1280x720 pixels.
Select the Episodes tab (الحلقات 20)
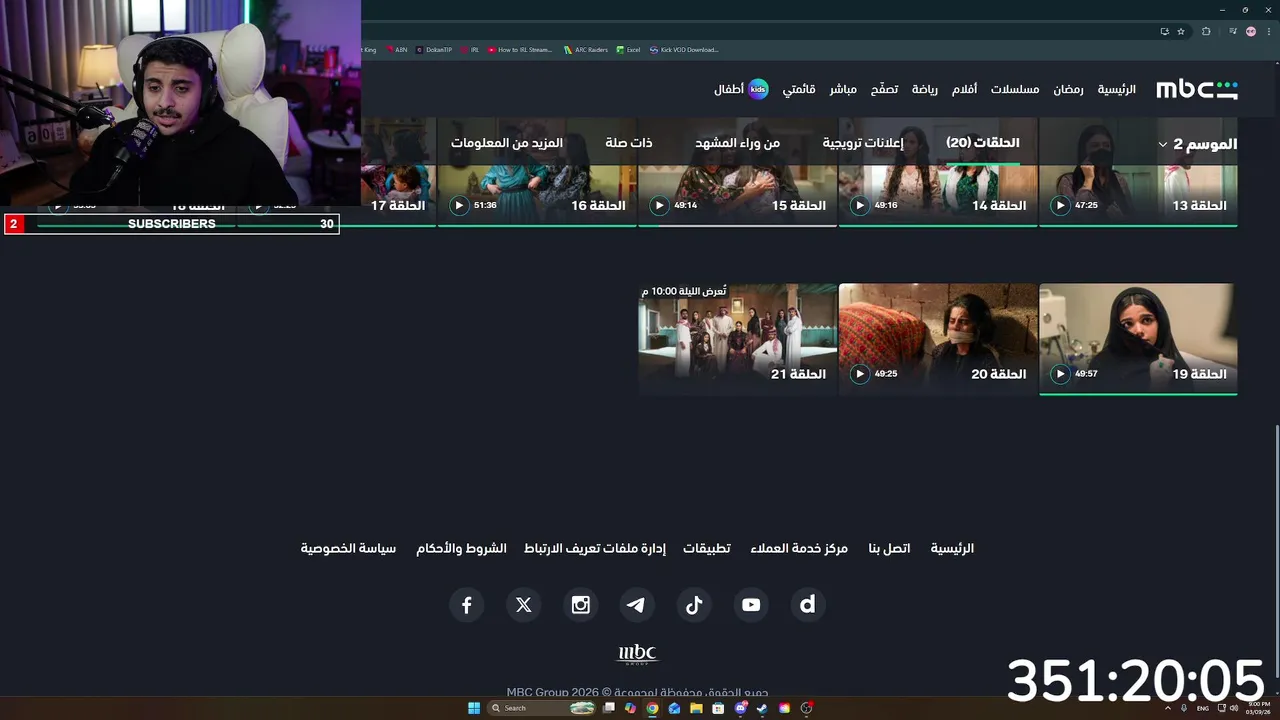click(983, 143)
